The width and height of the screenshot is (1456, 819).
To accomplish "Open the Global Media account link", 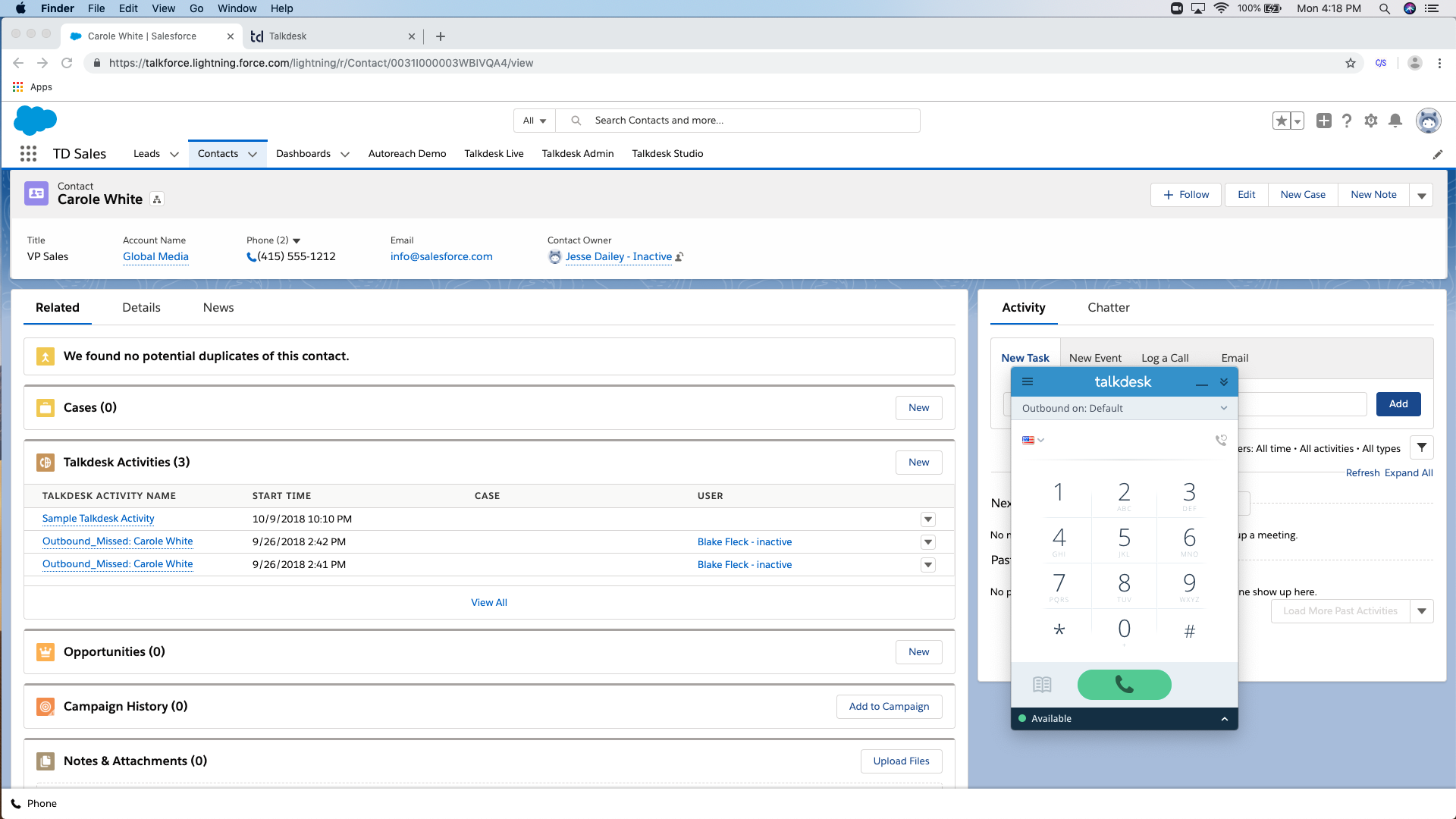I will (x=155, y=257).
